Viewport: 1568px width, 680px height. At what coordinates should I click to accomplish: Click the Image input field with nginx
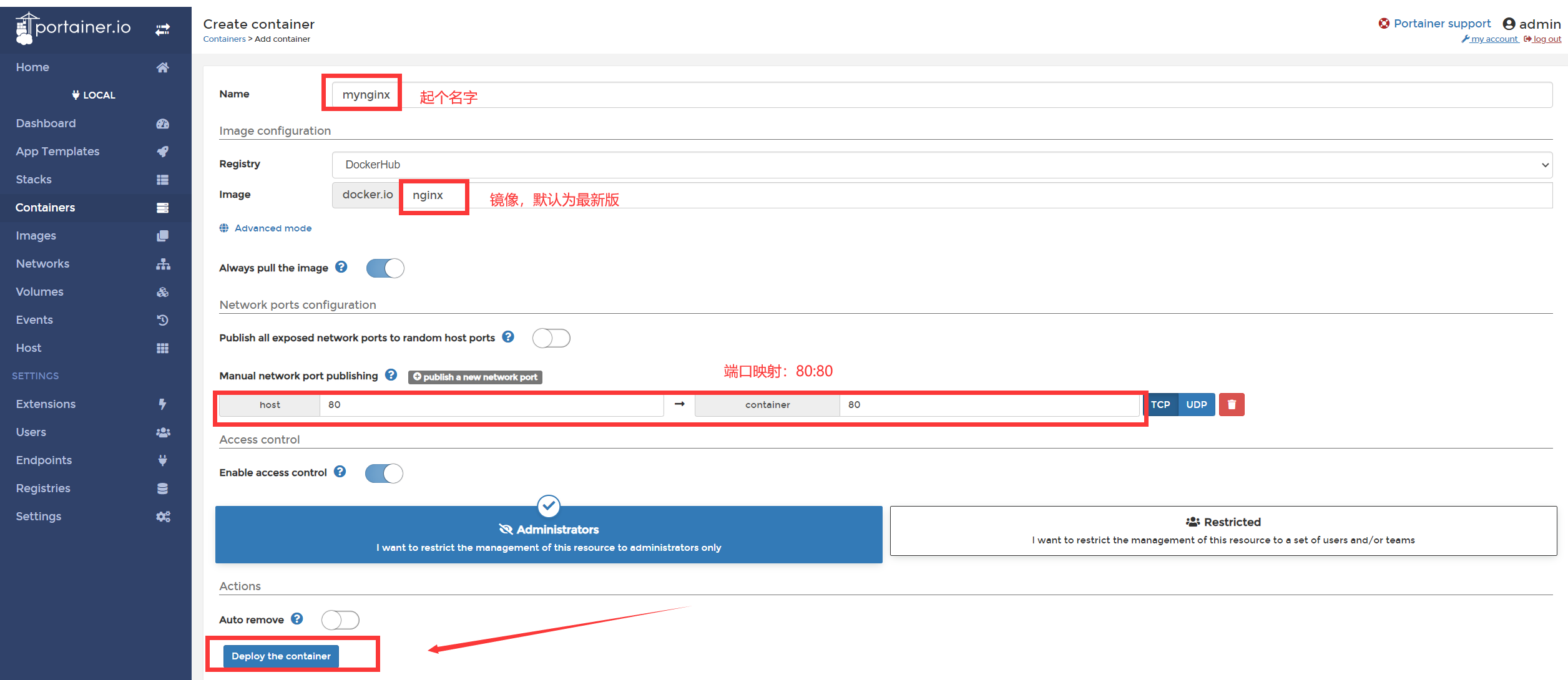978,195
